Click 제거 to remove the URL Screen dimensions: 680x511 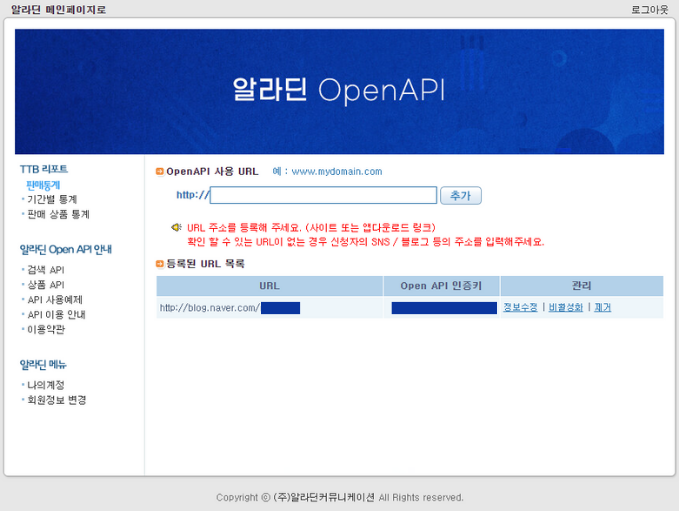pos(602,308)
